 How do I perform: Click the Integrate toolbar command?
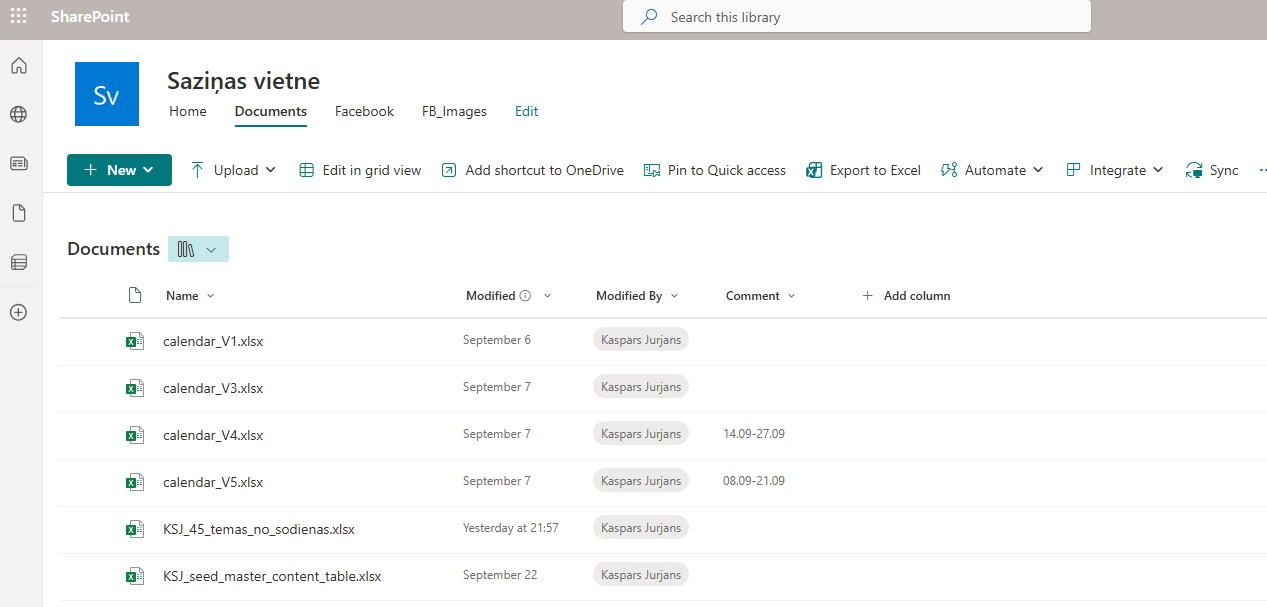tap(1113, 170)
